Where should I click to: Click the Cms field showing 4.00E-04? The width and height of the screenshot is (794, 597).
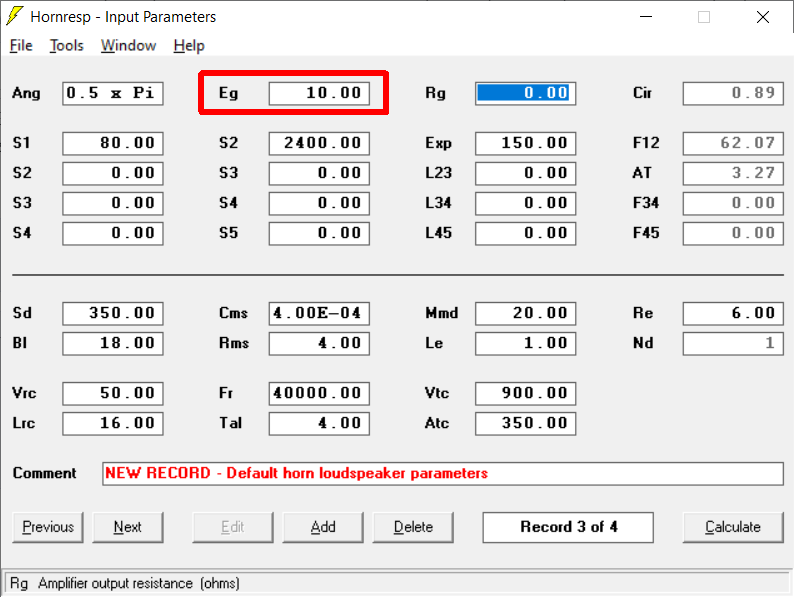pyautogui.click(x=319, y=313)
